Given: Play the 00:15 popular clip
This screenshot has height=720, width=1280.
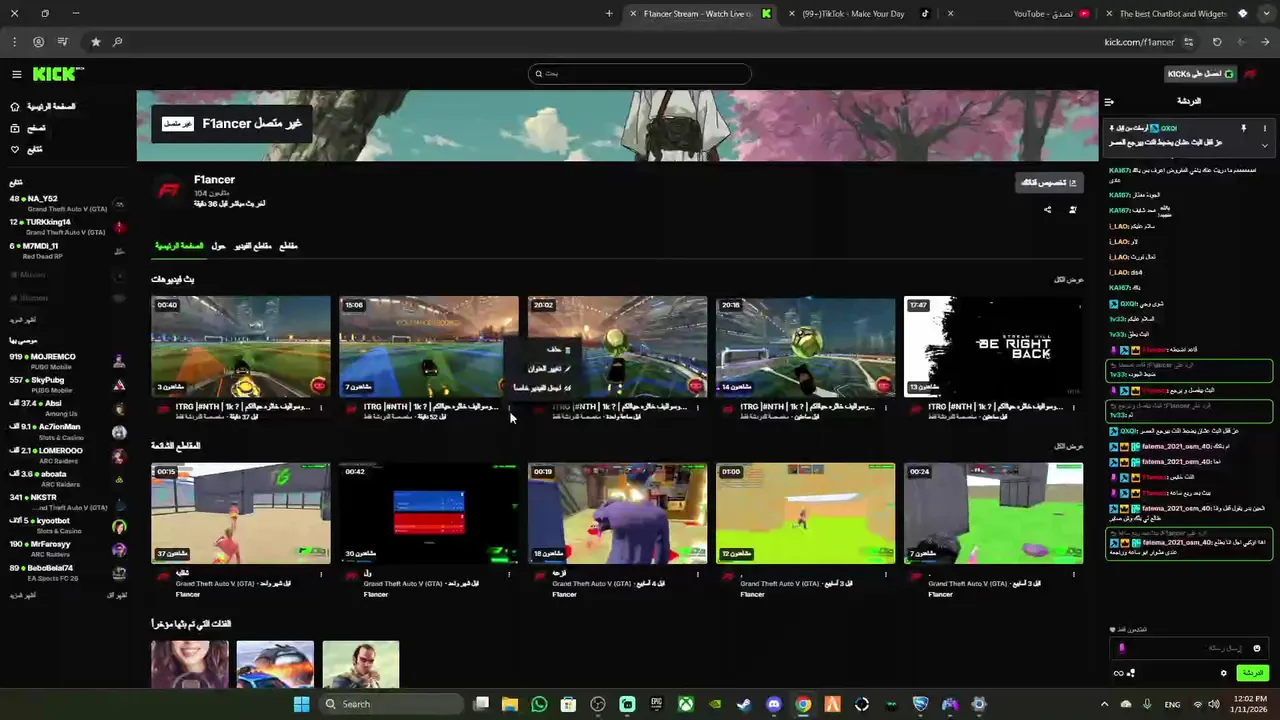Looking at the screenshot, I should pyautogui.click(x=241, y=513).
